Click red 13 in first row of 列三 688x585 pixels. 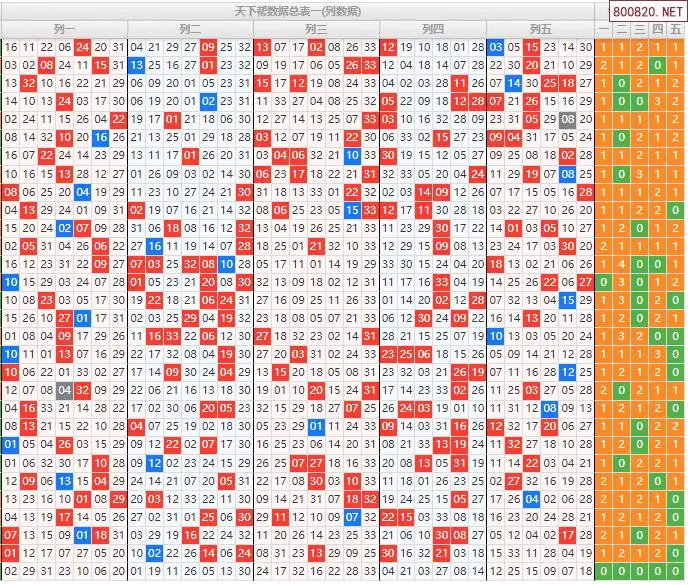coord(262,47)
